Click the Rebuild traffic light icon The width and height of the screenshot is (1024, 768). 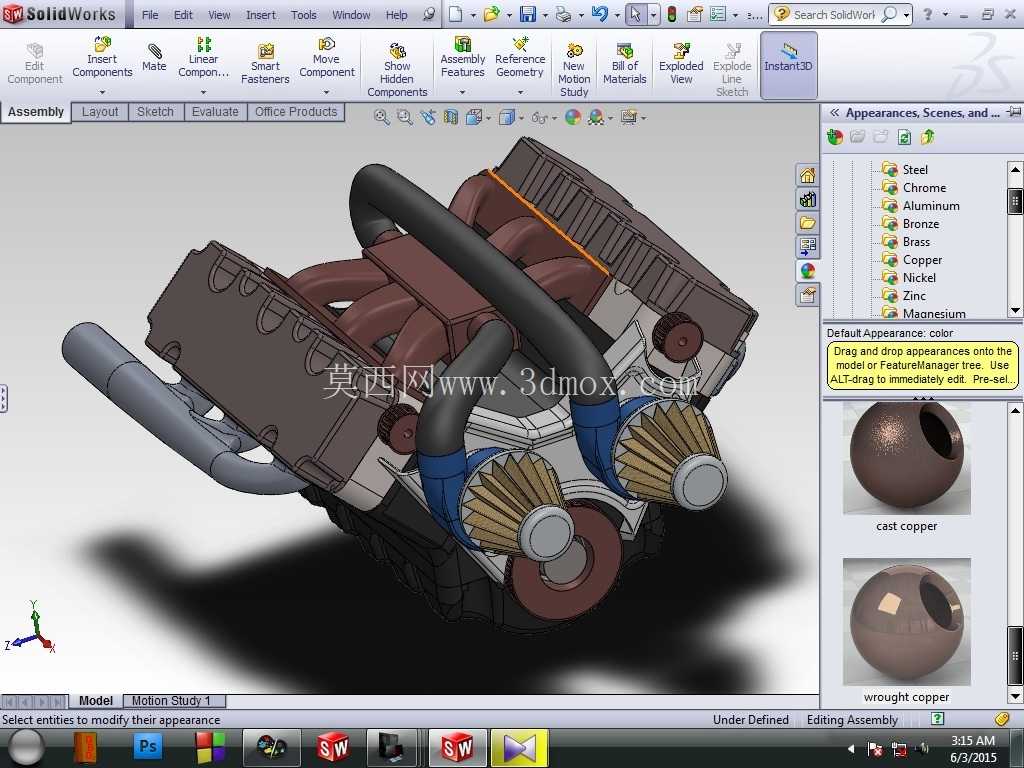point(671,14)
